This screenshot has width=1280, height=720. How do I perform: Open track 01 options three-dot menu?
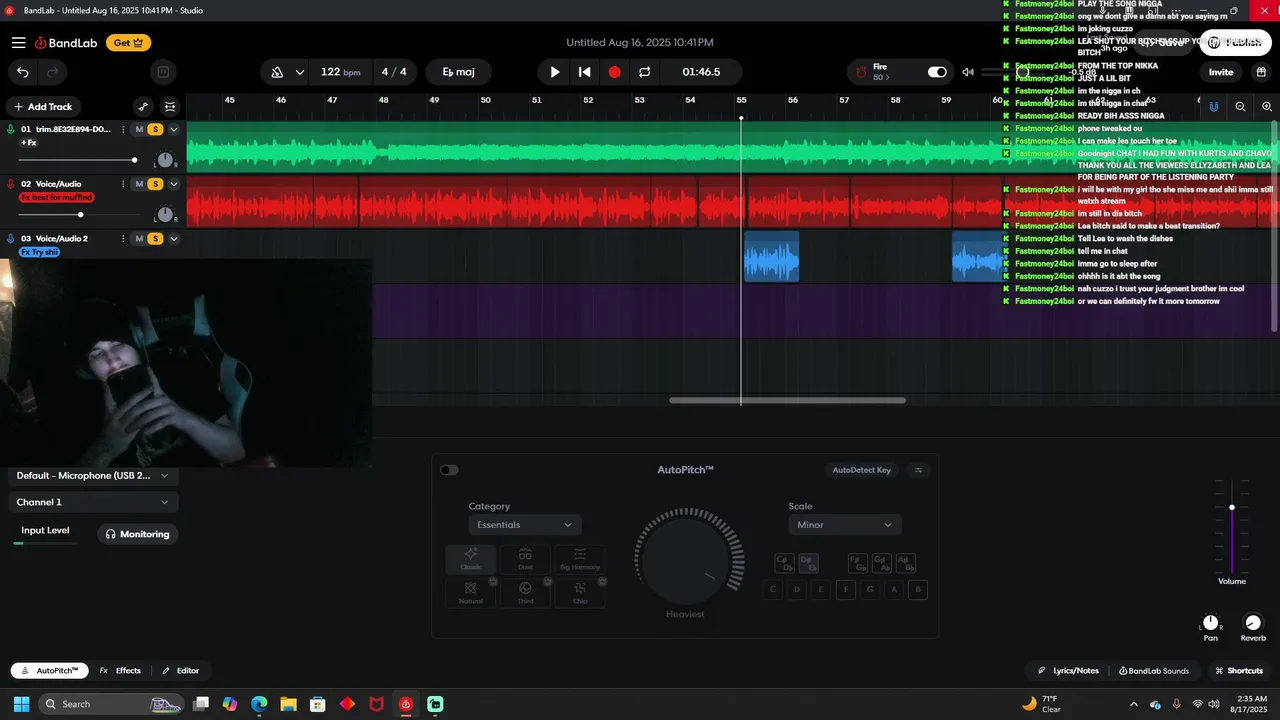coord(124,129)
